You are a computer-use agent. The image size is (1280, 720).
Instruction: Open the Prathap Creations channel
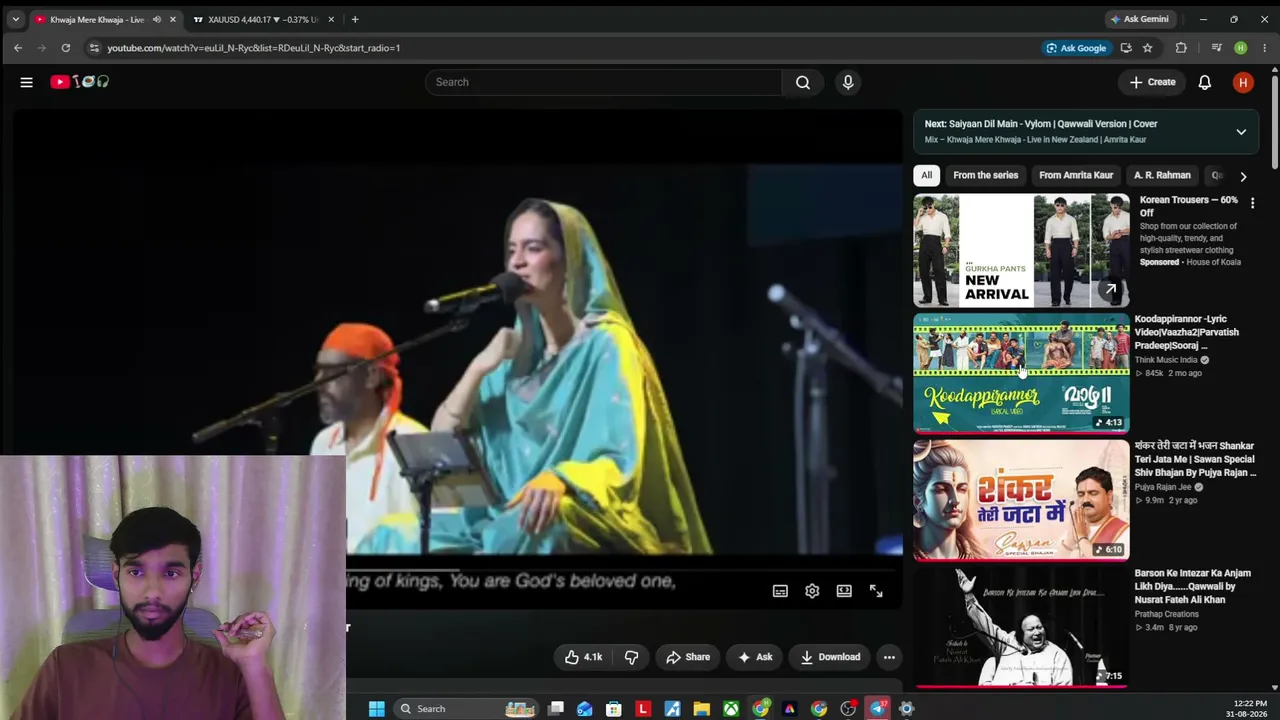(x=1167, y=614)
